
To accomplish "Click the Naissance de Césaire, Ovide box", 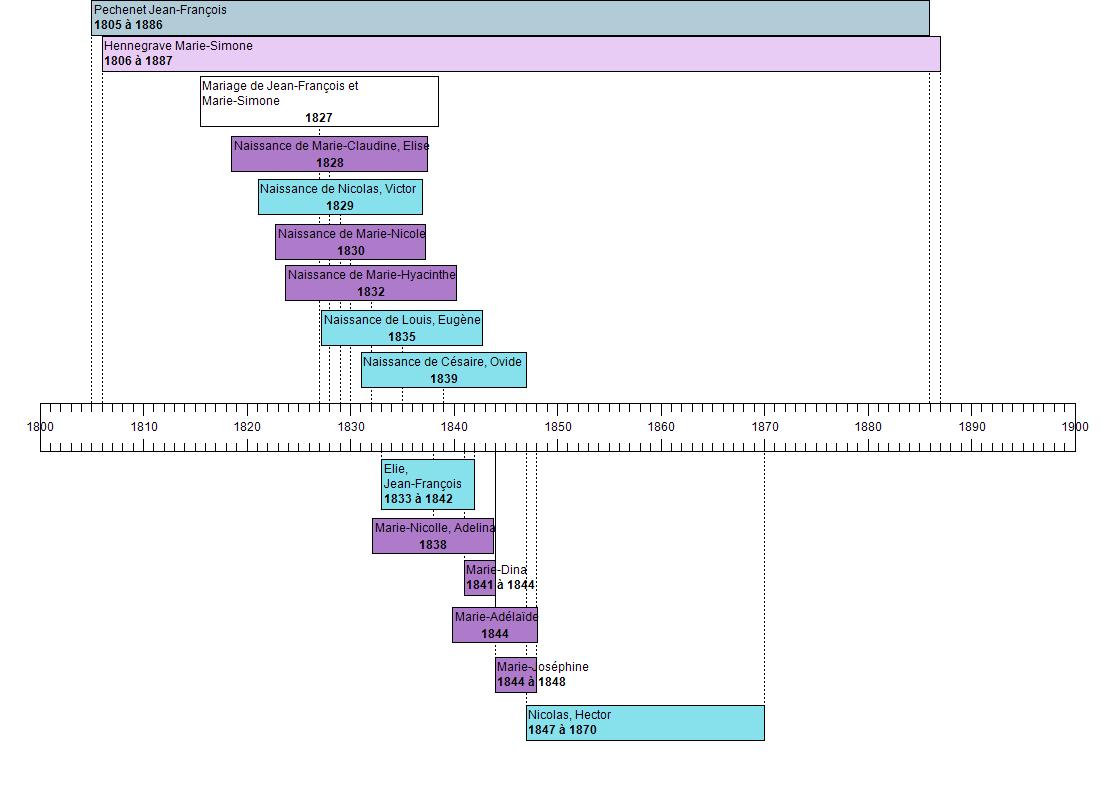I will tap(443, 370).
